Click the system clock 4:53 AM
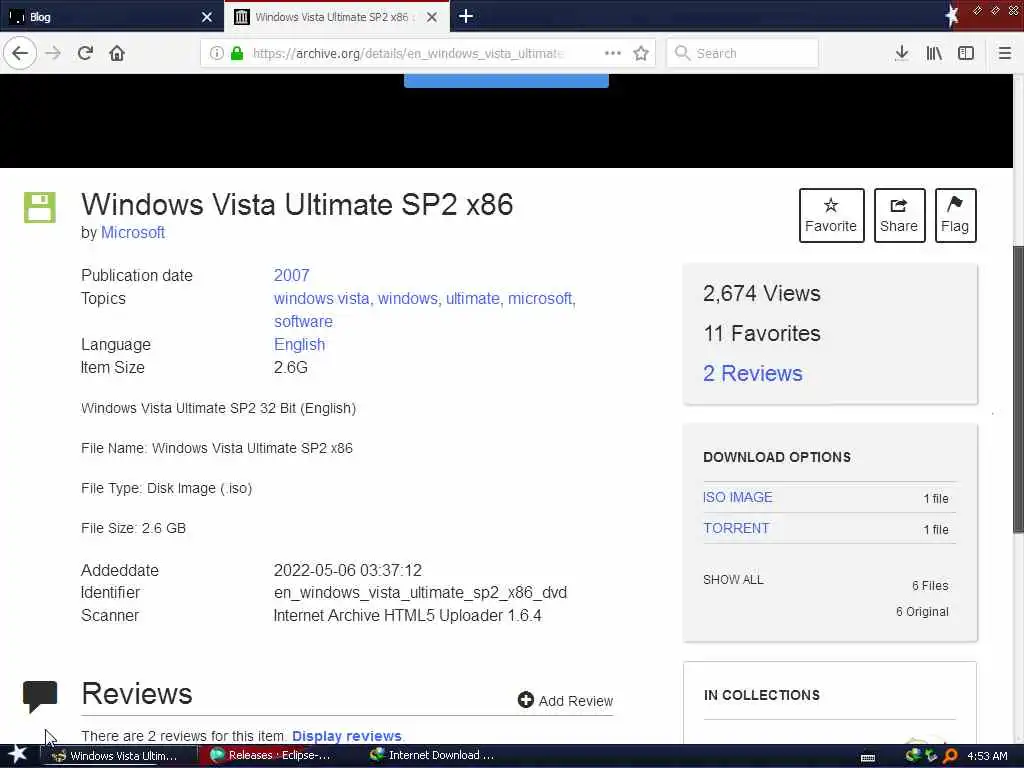Image resolution: width=1024 pixels, height=768 pixels. (x=987, y=756)
